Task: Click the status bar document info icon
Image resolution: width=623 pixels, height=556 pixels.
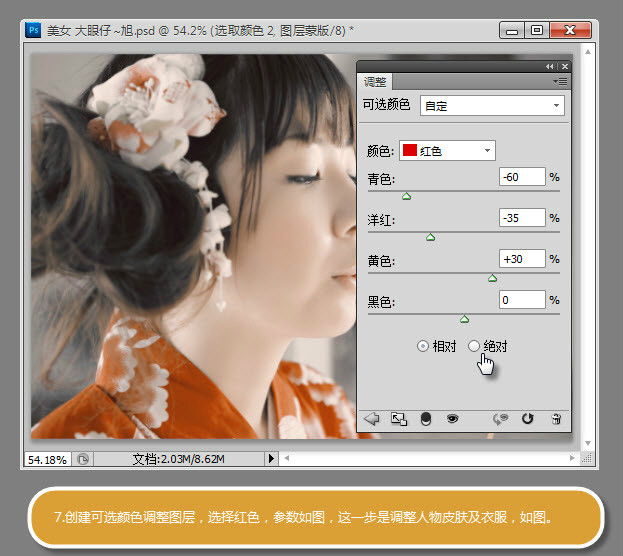Action: [83, 459]
